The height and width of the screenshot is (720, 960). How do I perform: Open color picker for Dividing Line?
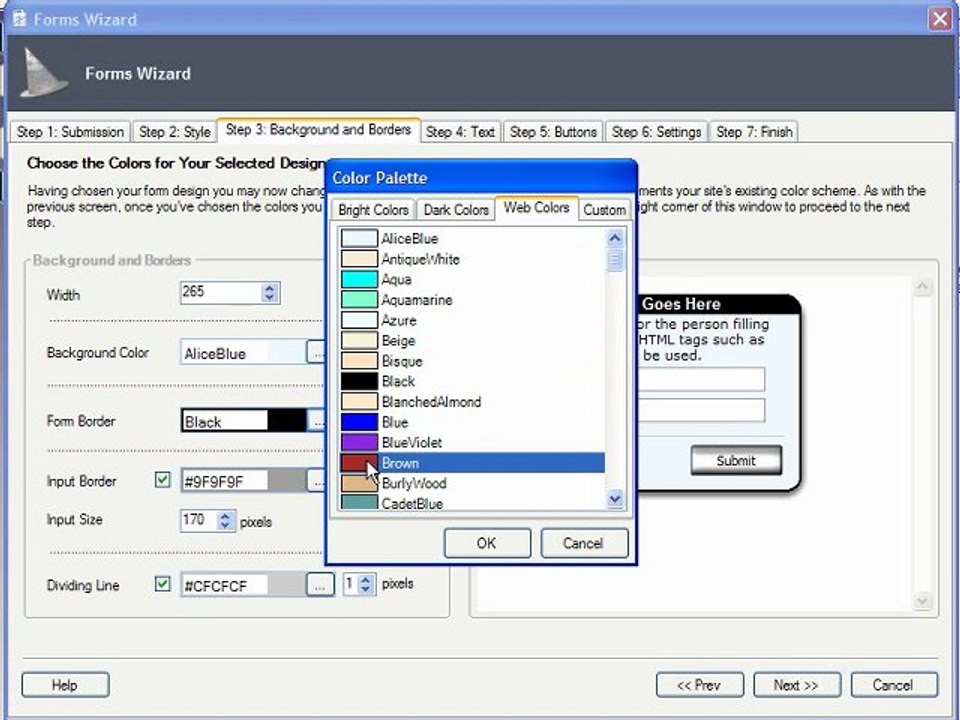320,585
